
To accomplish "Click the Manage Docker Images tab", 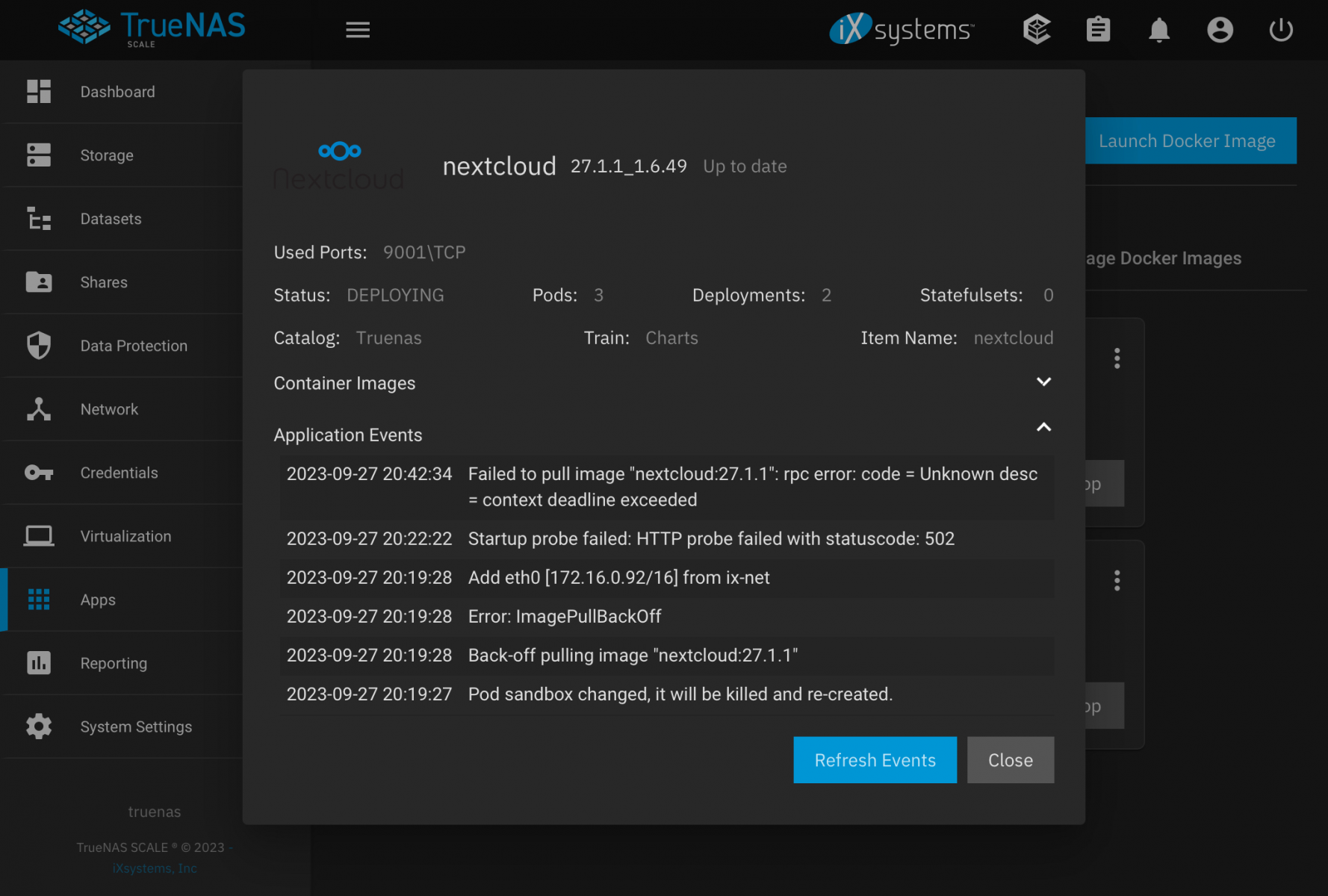I will [1162, 258].
